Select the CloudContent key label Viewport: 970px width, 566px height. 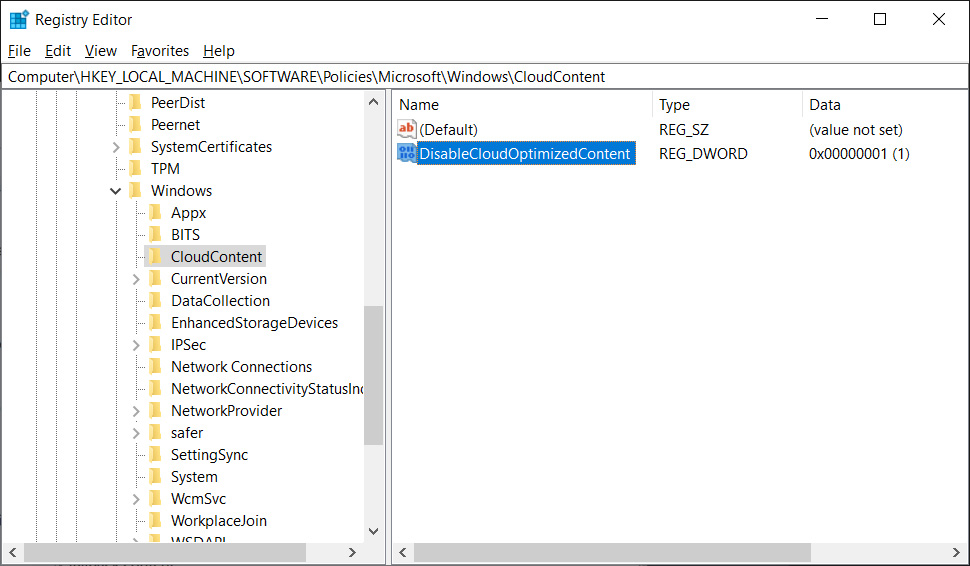point(217,257)
